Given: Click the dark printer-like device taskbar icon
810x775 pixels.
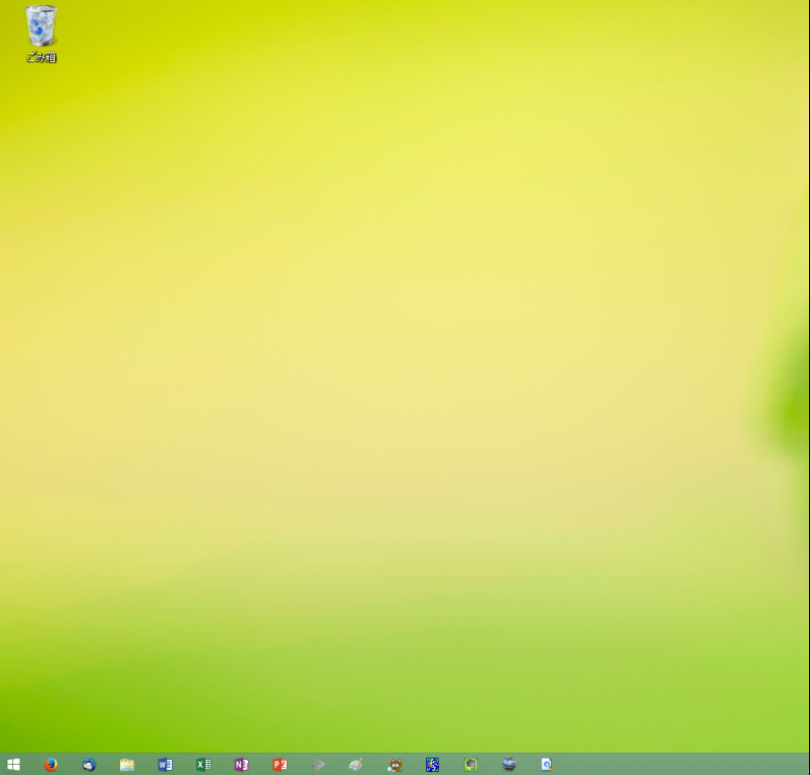Looking at the screenshot, I should click(x=509, y=765).
